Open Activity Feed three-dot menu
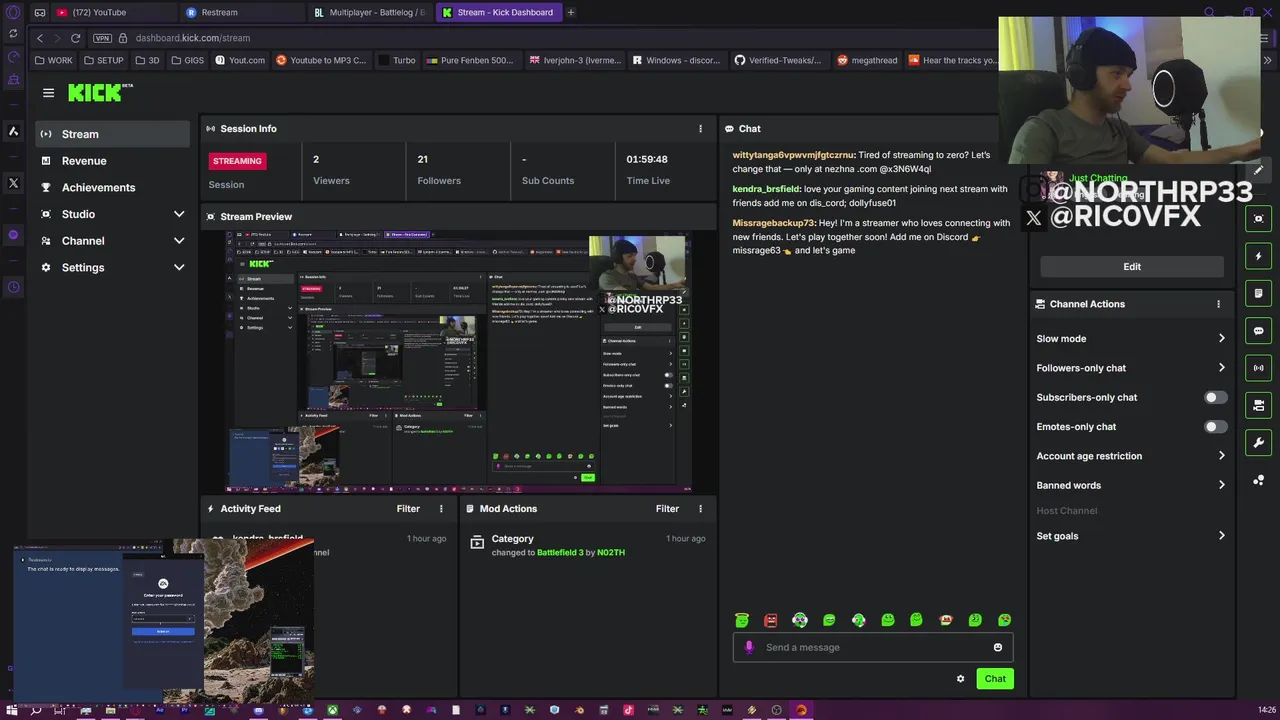Screen dimensions: 1280x720 point(441,508)
